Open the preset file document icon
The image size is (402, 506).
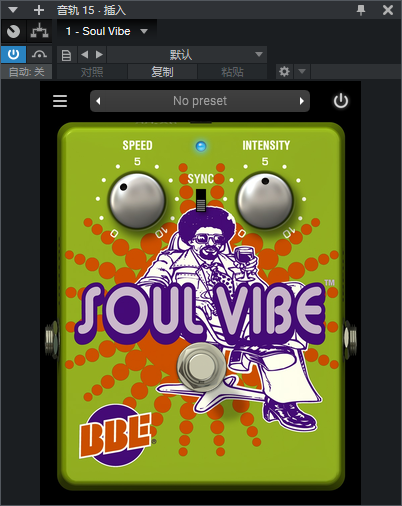tap(67, 55)
